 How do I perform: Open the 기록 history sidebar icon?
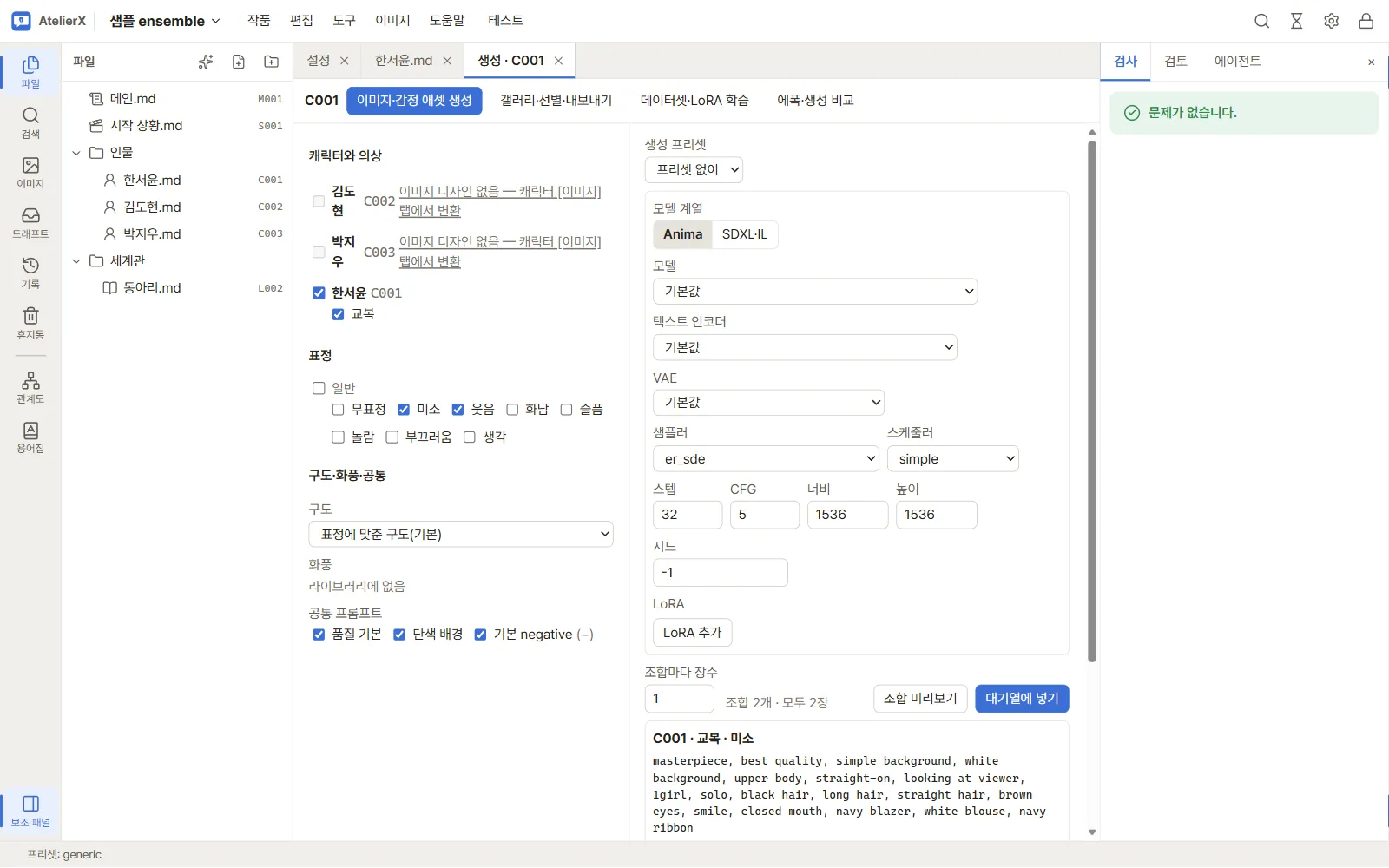(30, 273)
